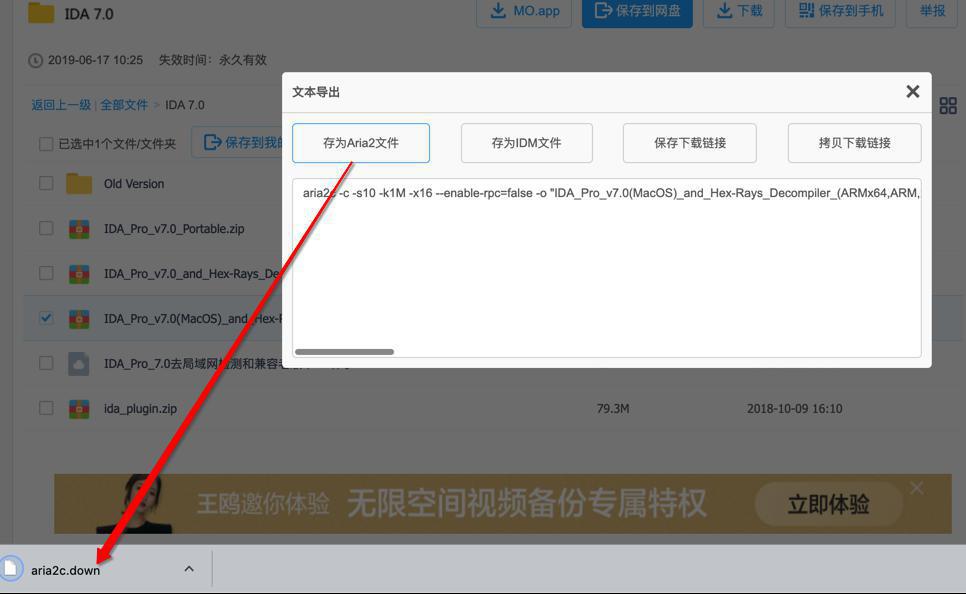The image size is (966, 594).
Task: Open the aria2c.down downloaded file
Action: (65, 570)
